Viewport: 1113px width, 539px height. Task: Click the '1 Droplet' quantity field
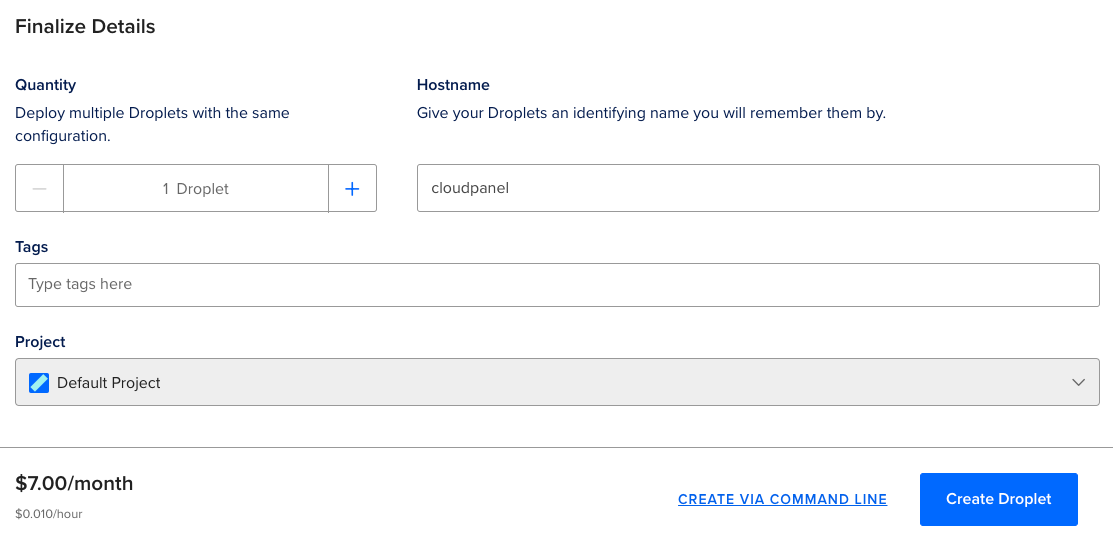196,189
